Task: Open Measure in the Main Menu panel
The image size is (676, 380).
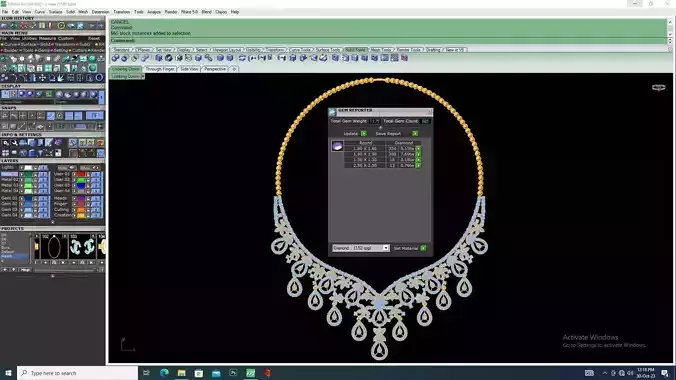Action: click(x=47, y=39)
